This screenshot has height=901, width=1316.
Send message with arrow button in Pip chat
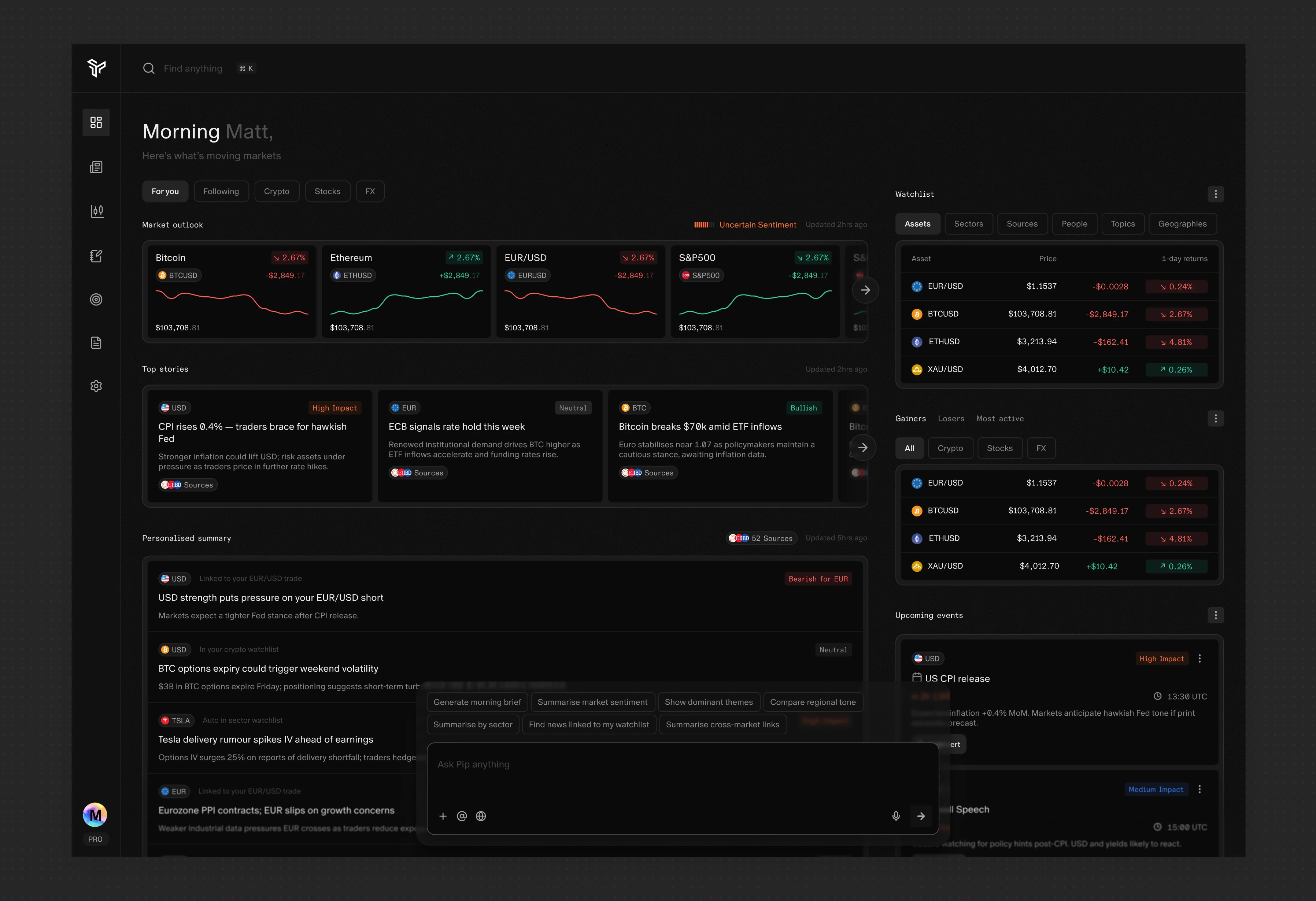point(921,816)
